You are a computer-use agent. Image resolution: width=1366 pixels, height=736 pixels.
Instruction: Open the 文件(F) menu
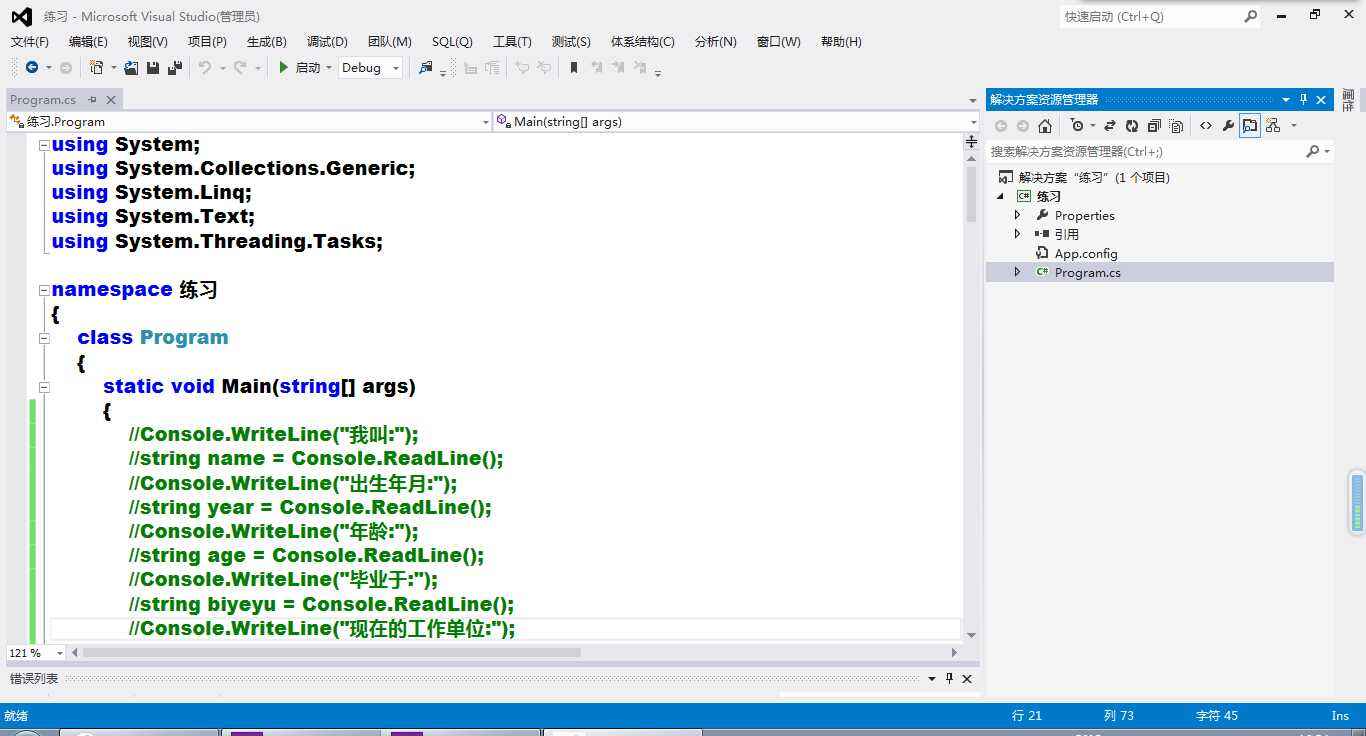pos(29,41)
